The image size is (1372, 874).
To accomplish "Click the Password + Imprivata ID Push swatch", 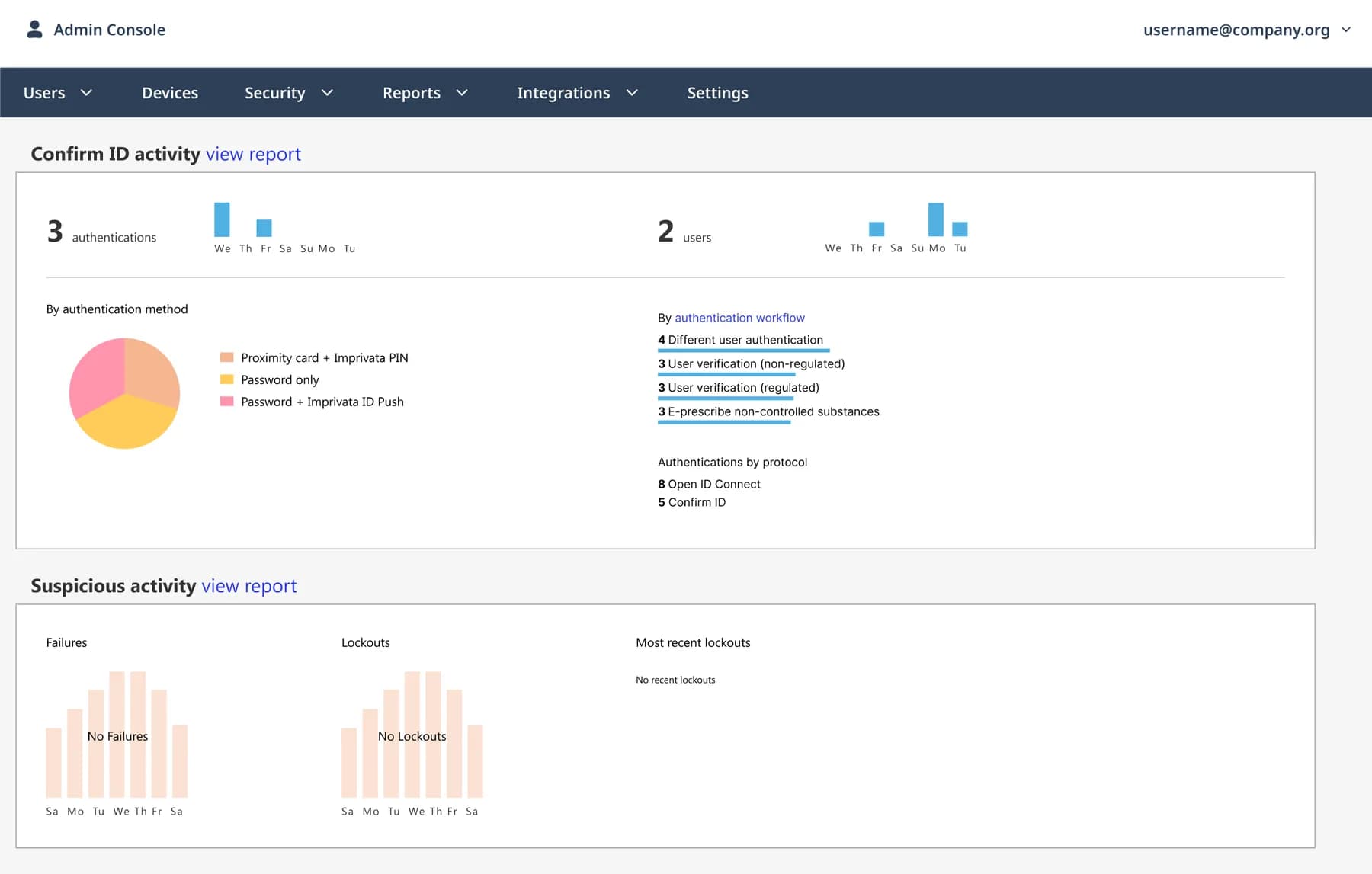I will pyautogui.click(x=226, y=402).
